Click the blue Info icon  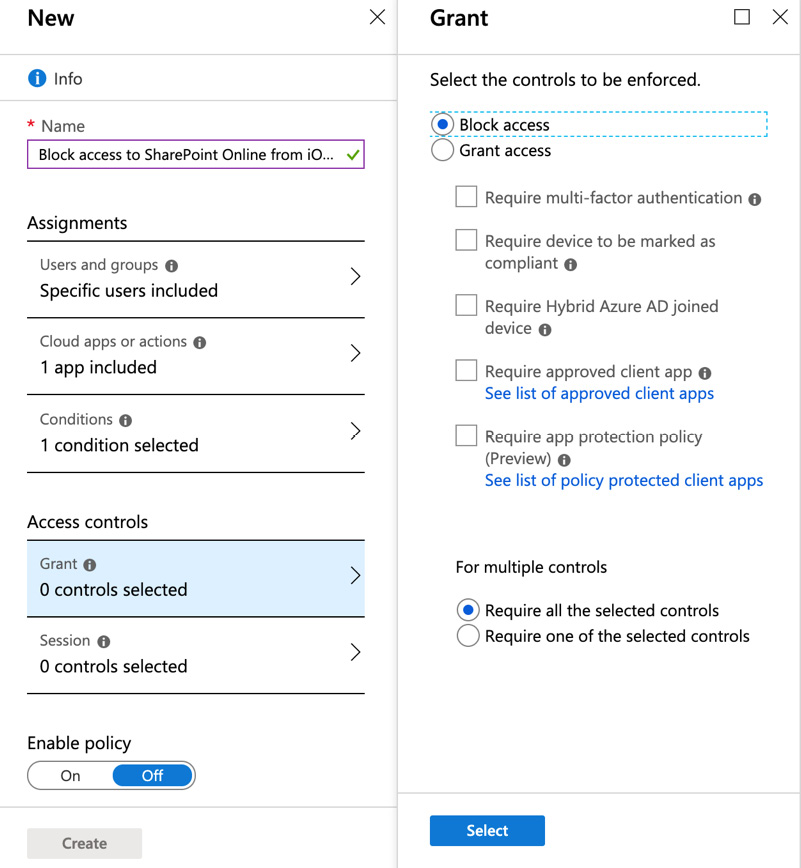tap(37, 78)
